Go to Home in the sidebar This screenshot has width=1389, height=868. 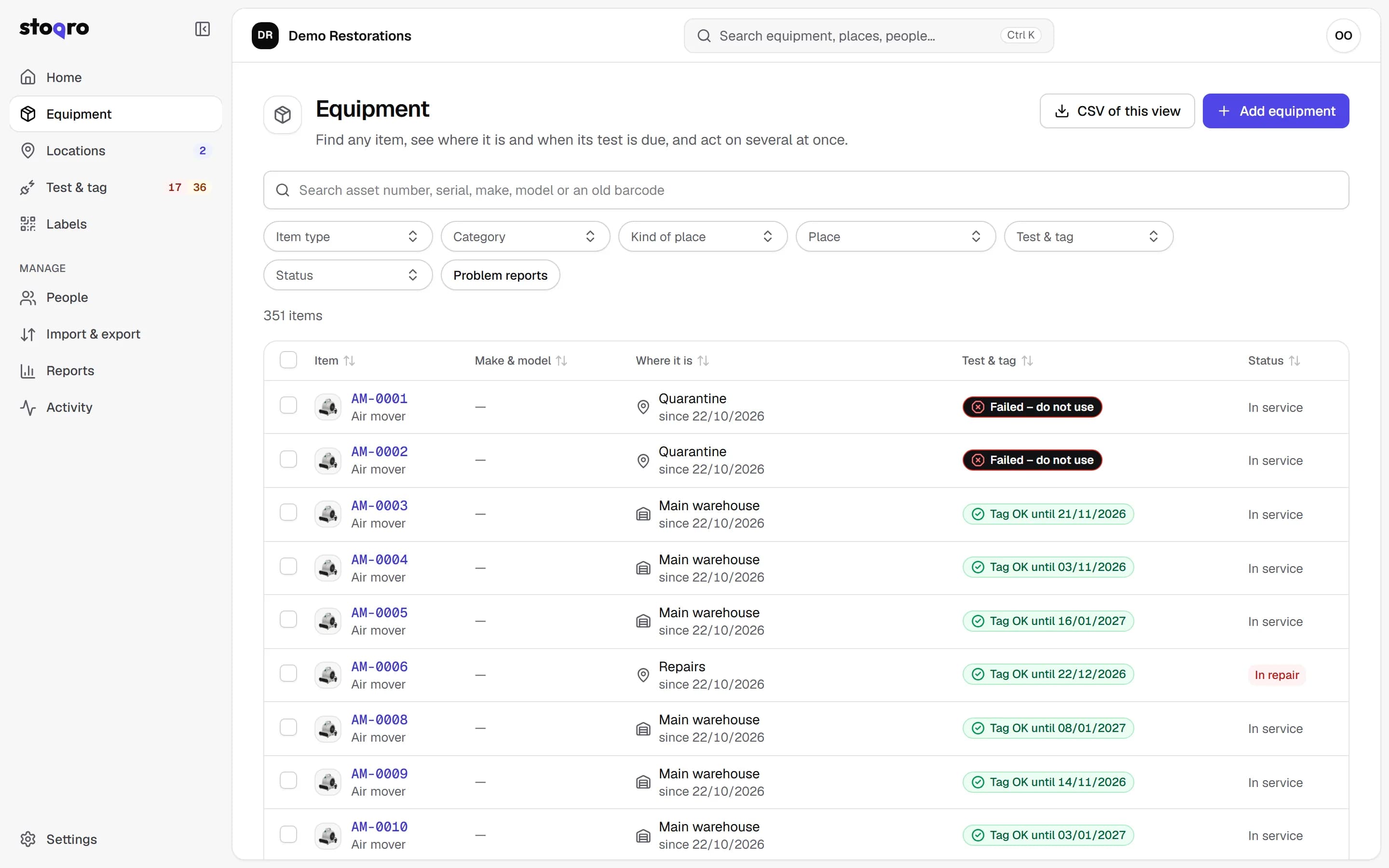click(x=115, y=77)
